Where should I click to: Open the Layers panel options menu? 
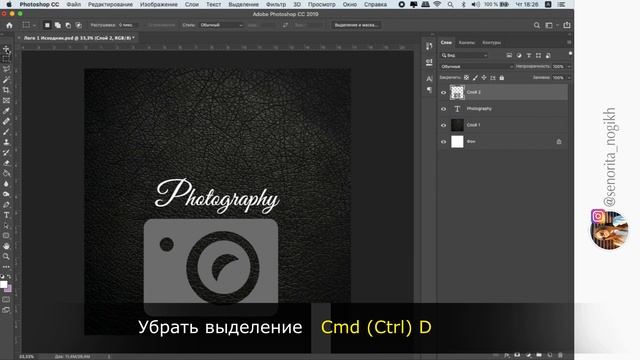tap(569, 42)
